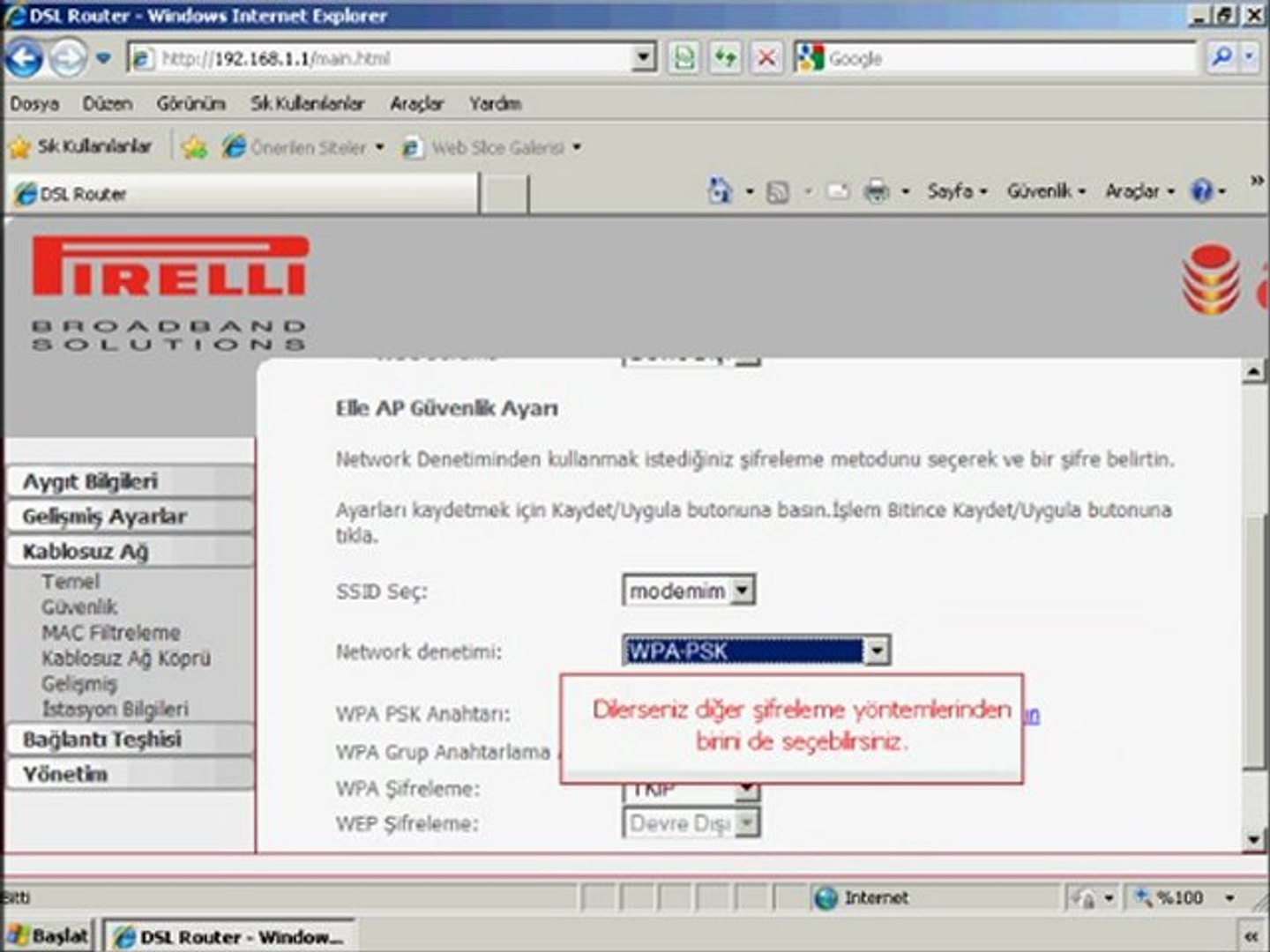Click the search magnifier icon
This screenshot has width=1270, height=952.
click(1221, 59)
